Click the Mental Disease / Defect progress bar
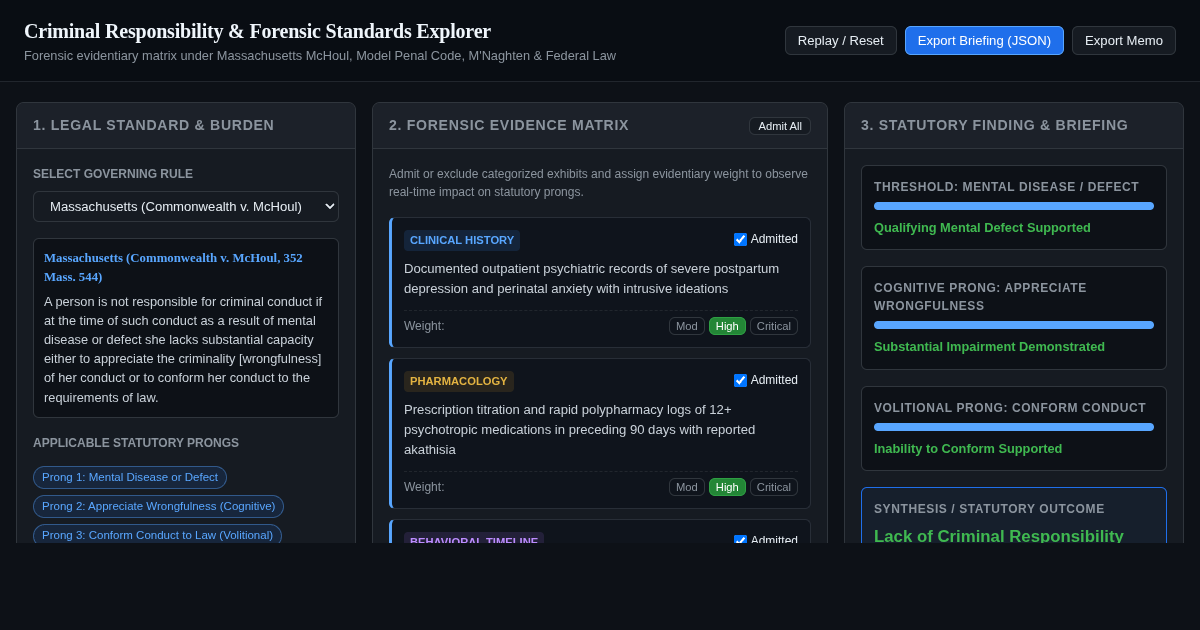 pos(1014,206)
